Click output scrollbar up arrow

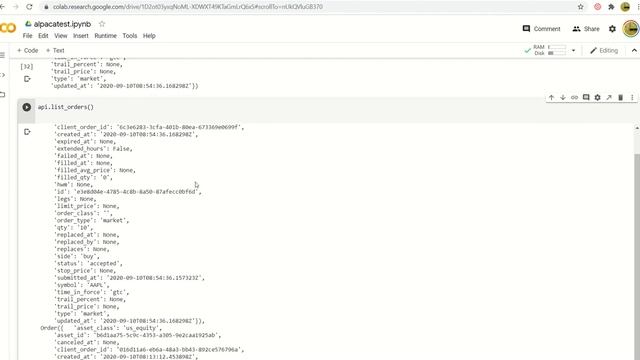(x=637, y=128)
